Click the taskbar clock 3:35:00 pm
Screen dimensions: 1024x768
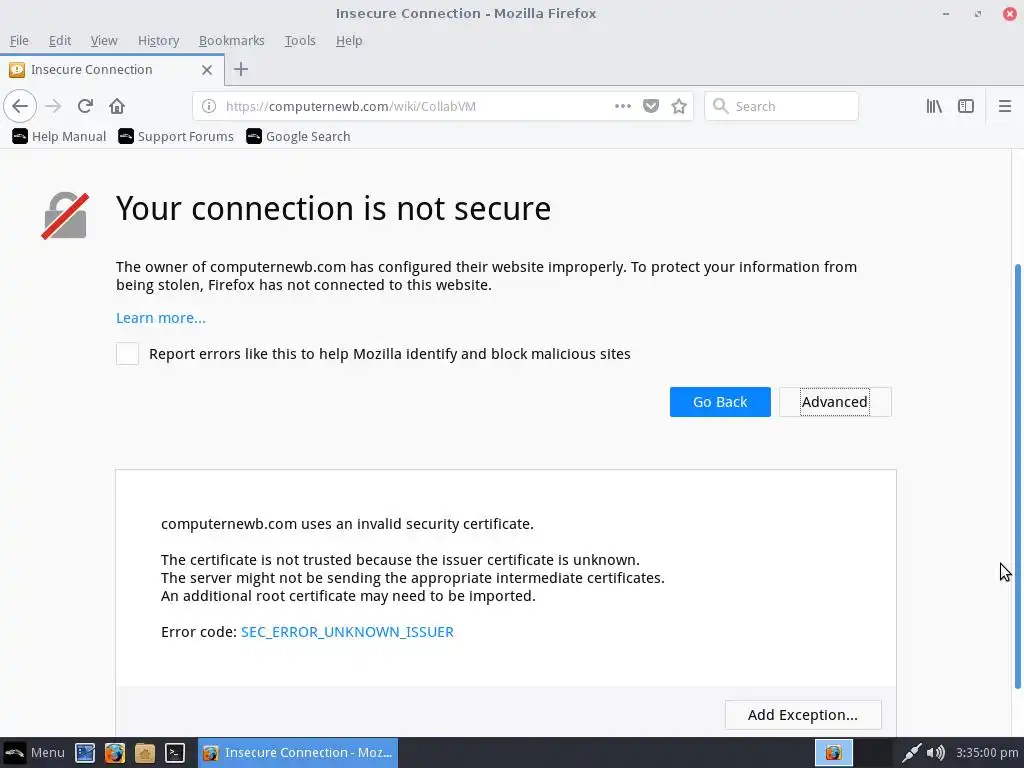point(987,752)
